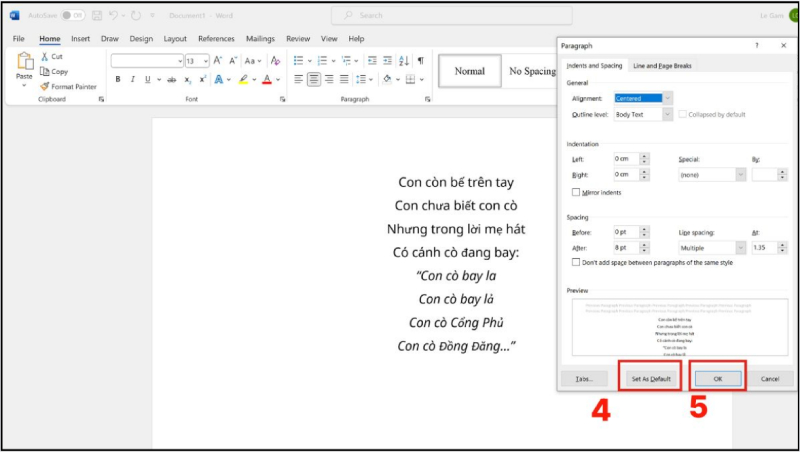This screenshot has height=452, width=800.
Task: Decrease font size with shrink icon
Action: tap(233, 61)
